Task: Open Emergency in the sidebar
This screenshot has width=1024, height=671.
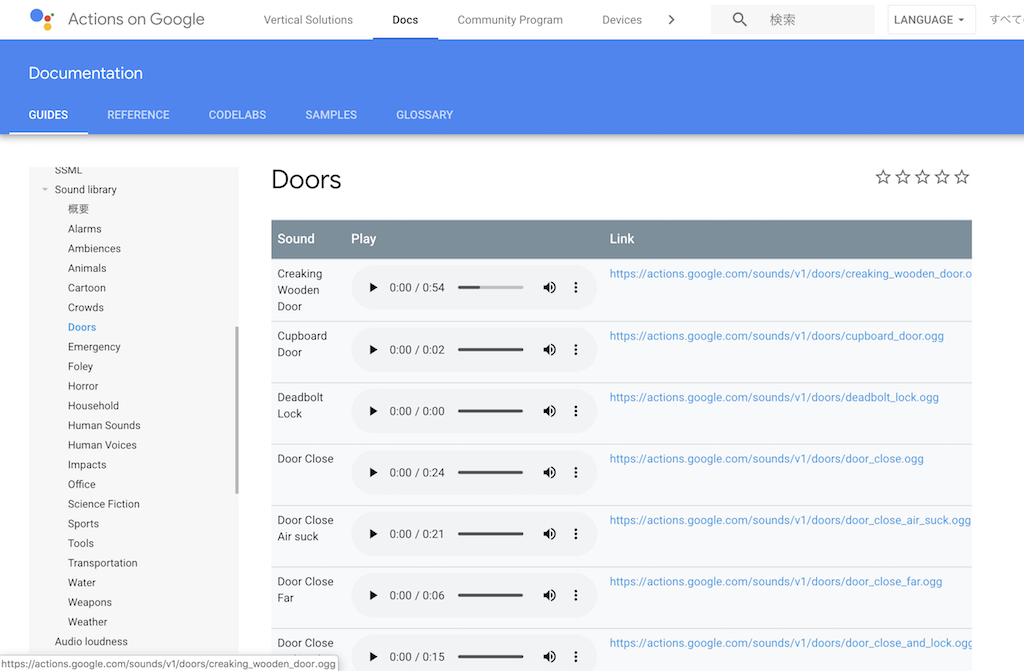Action: coord(94,347)
